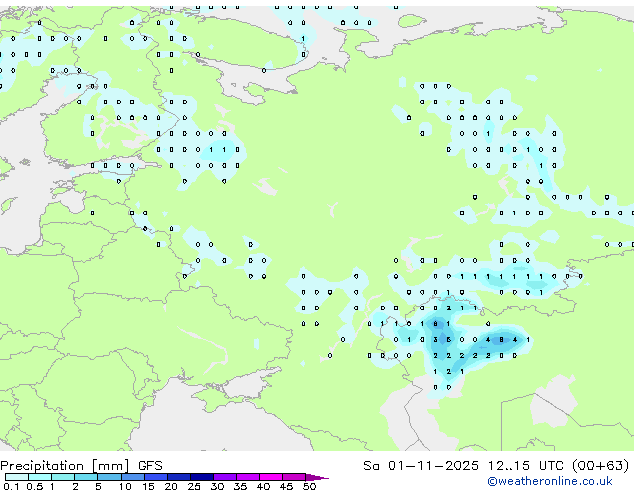This screenshot has width=634, height=490.
Task: Click the 'Precipitation [mm]' title text
Action: pyautogui.click(x=65, y=466)
